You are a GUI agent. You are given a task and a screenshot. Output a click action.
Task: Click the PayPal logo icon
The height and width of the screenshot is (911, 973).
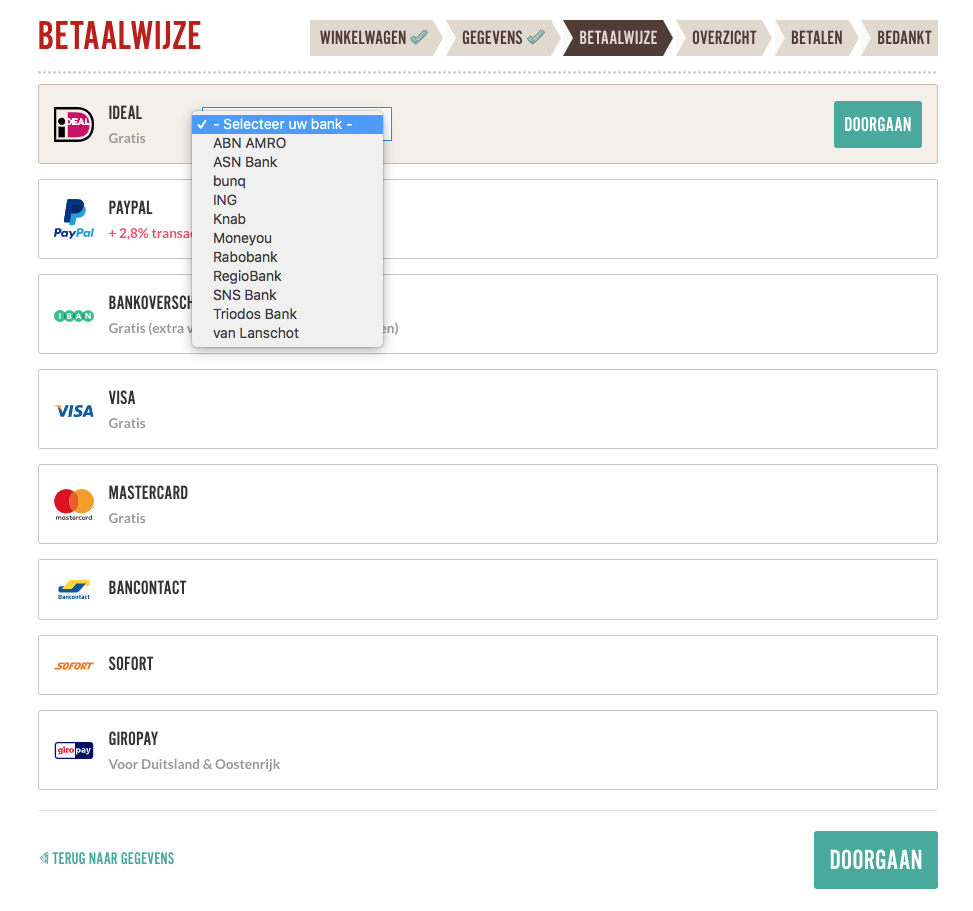tap(74, 219)
